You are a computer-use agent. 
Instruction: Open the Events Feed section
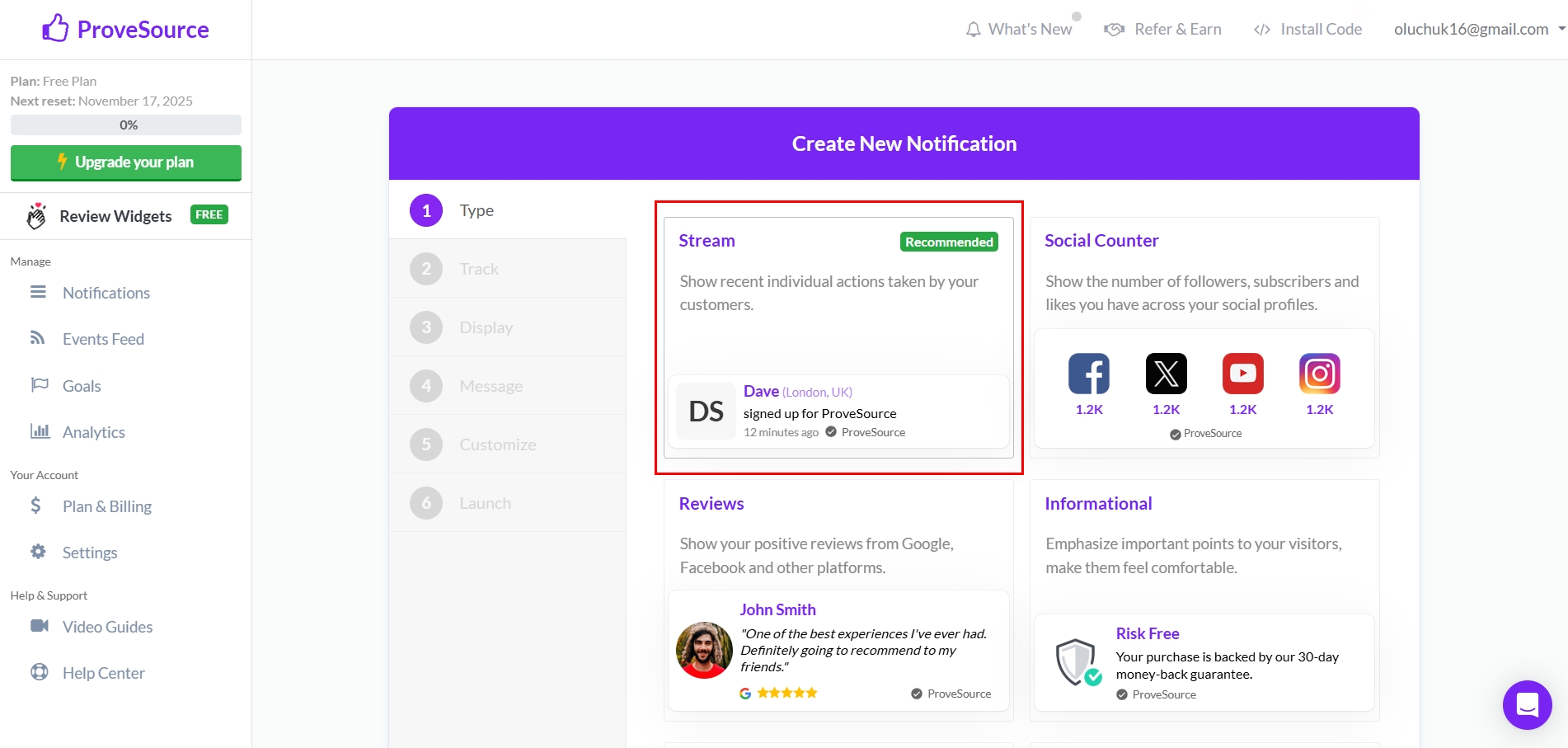(103, 338)
